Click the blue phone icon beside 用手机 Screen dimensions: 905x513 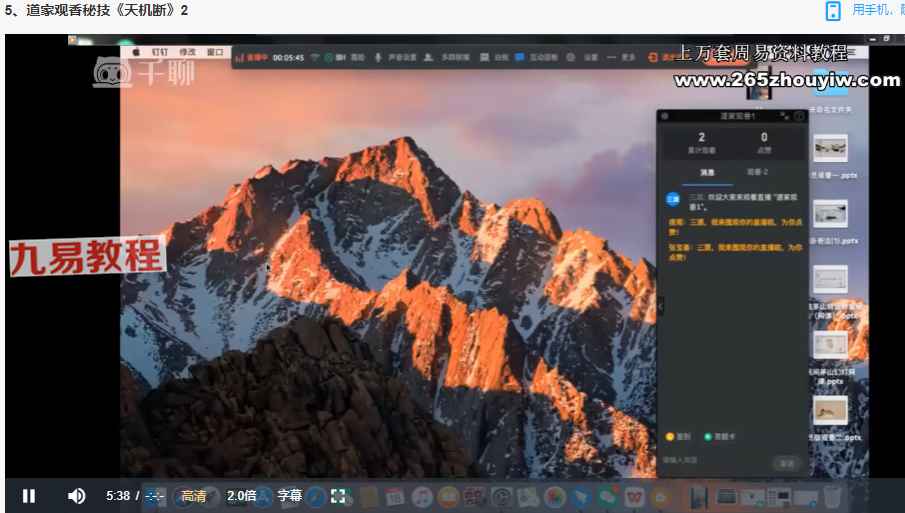833,10
